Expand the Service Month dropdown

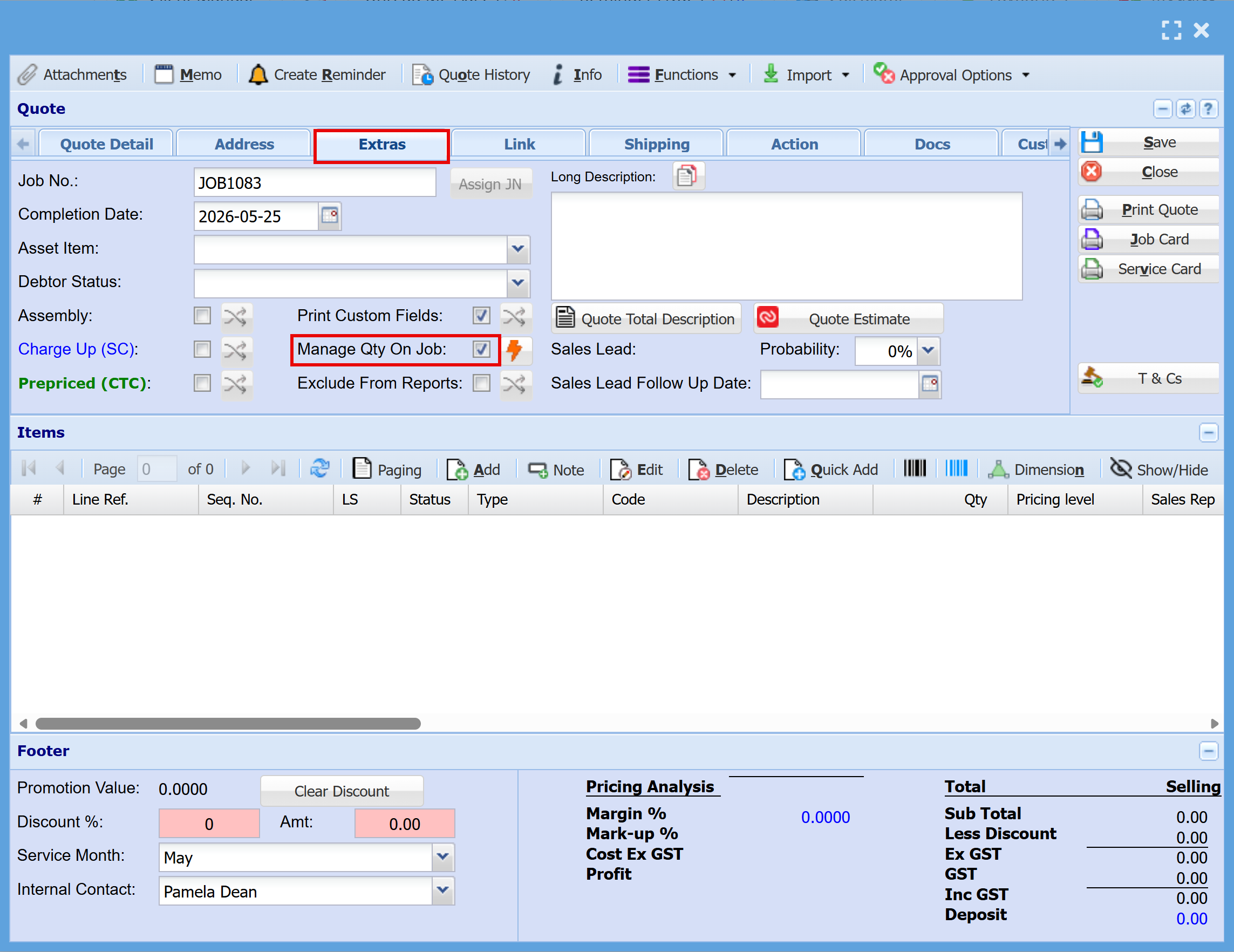tap(443, 857)
